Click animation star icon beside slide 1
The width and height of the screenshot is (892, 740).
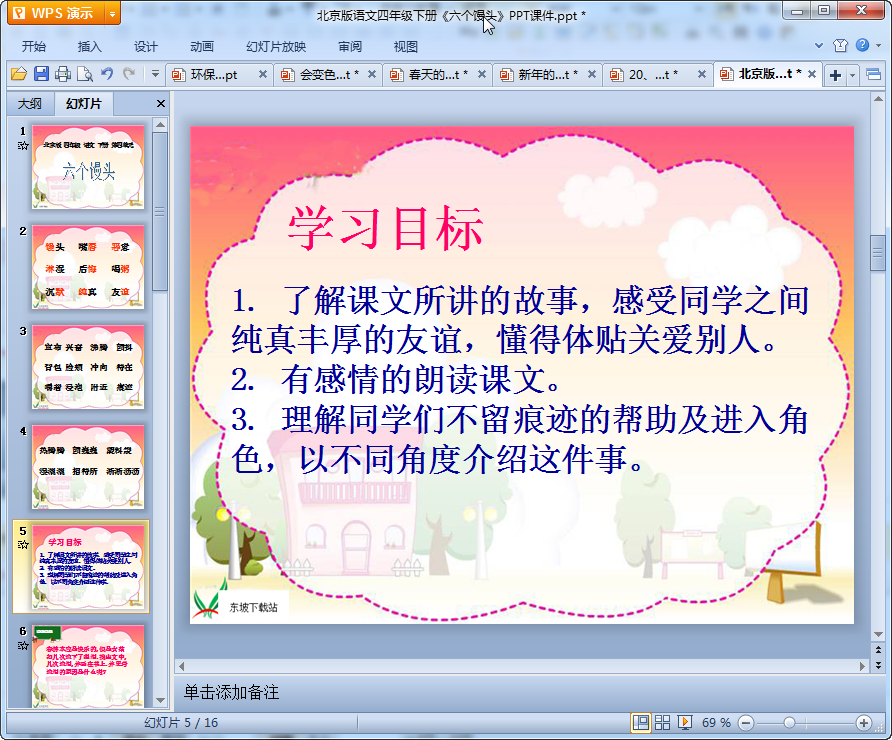point(23,146)
